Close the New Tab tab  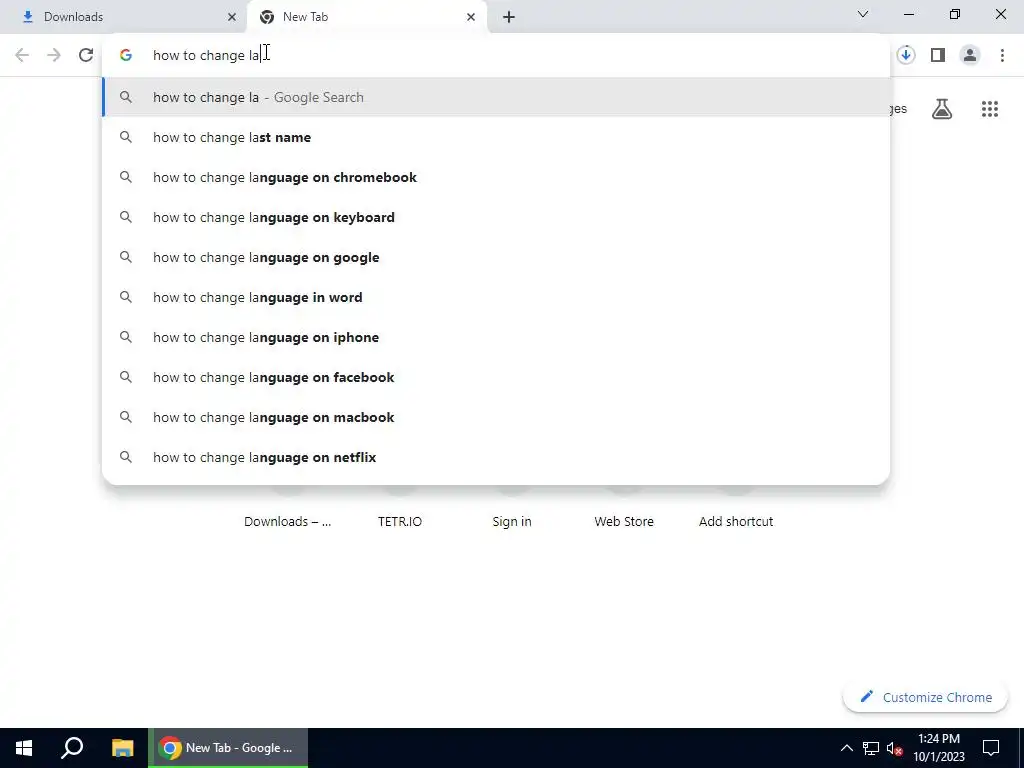click(x=471, y=17)
